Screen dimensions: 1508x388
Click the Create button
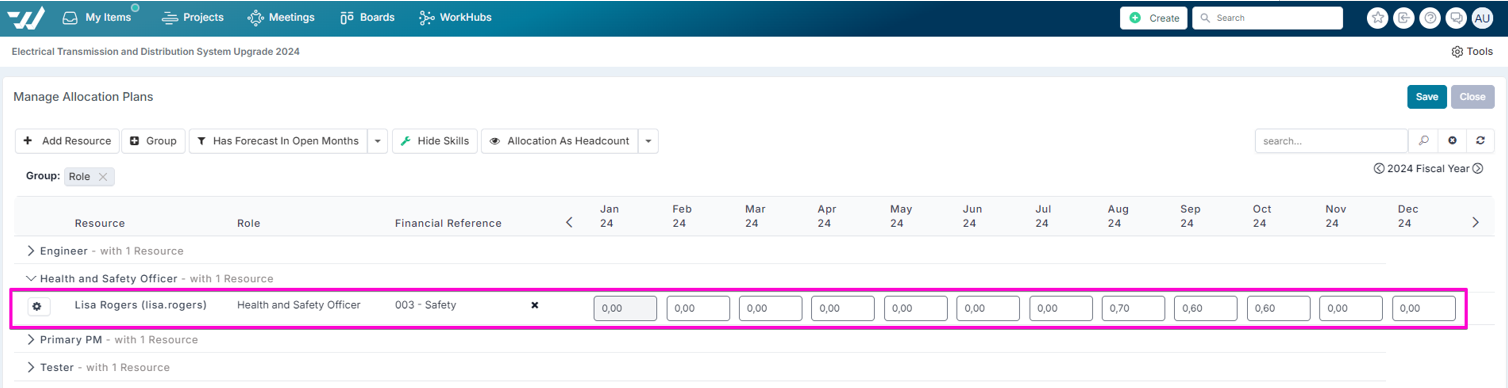click(x=1153, y=18)
